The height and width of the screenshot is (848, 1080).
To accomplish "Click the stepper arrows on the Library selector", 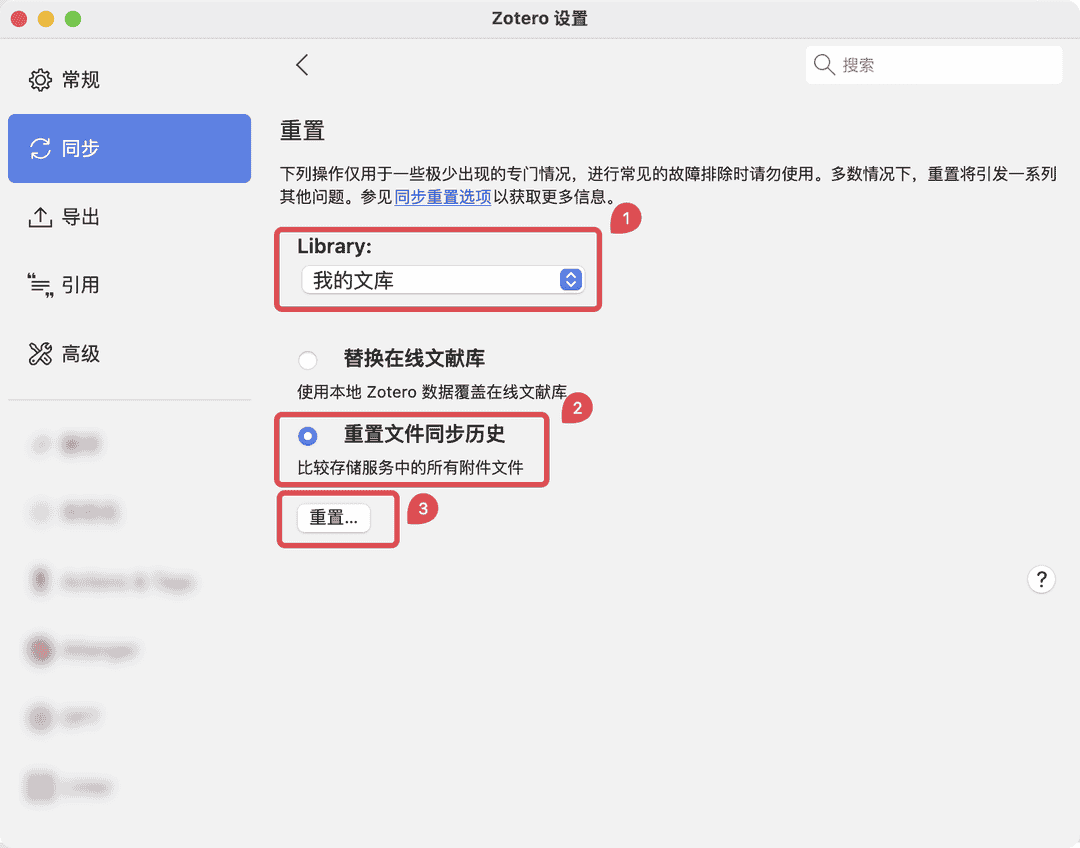I will point(570,280).
